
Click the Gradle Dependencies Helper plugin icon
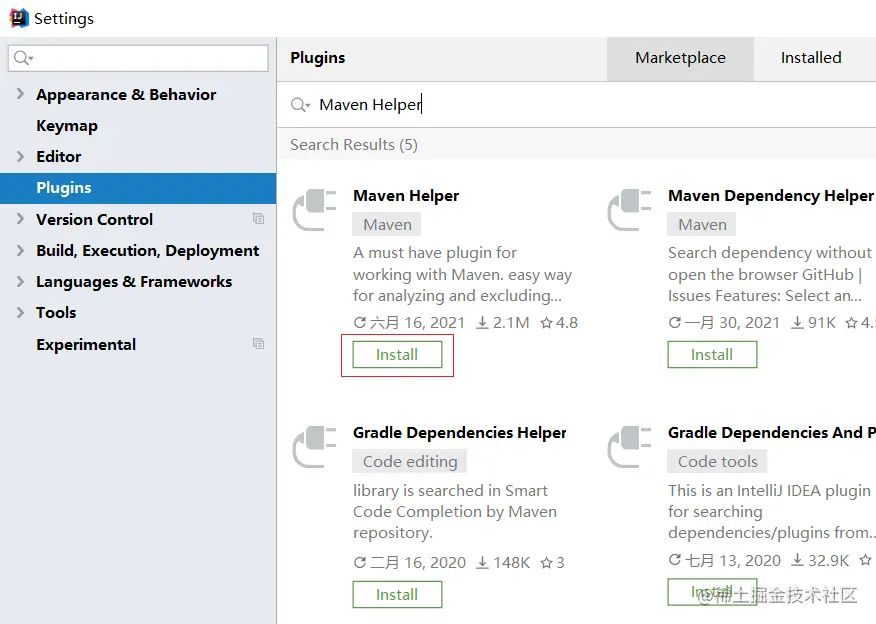click(x=315, y=446)
